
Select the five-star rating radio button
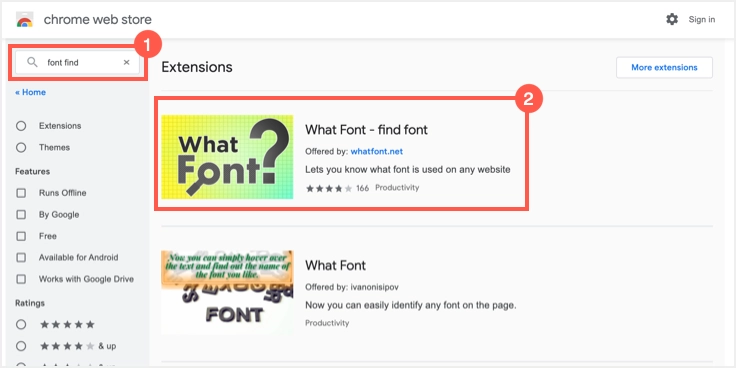[x=21, y=324]
